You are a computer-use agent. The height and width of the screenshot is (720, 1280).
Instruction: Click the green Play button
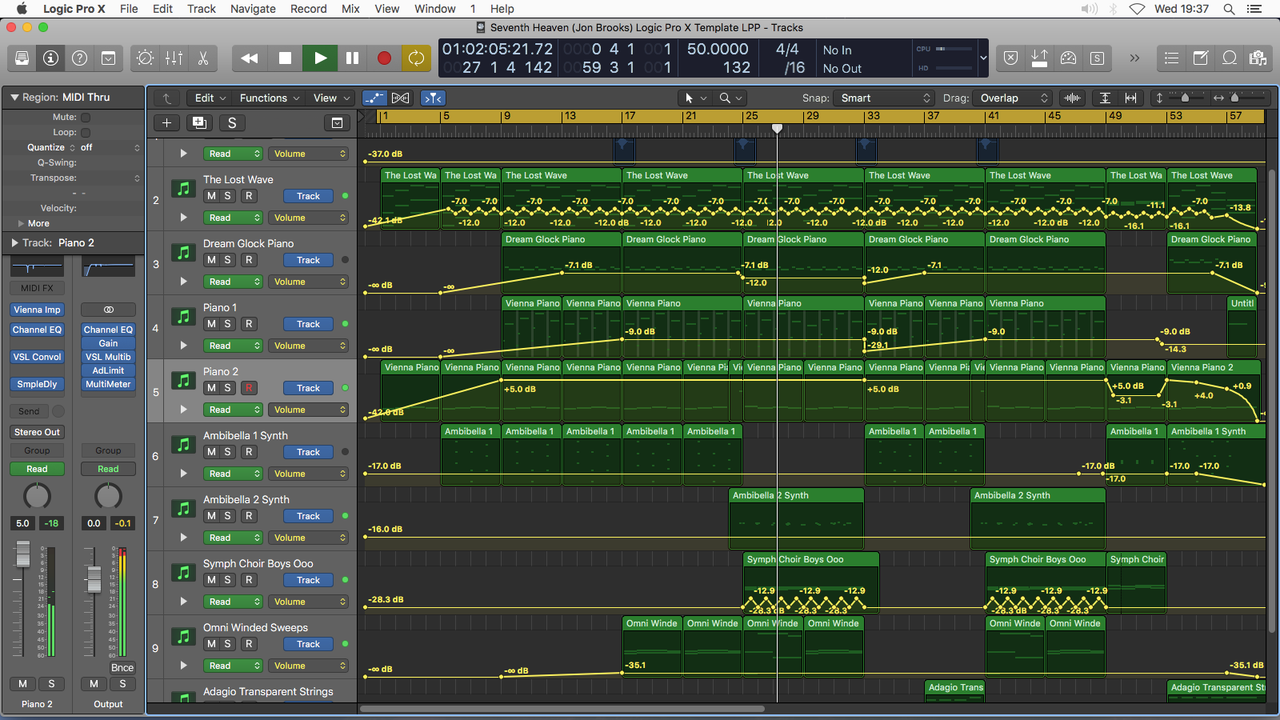pyautogui.click(x=319, y=58)
